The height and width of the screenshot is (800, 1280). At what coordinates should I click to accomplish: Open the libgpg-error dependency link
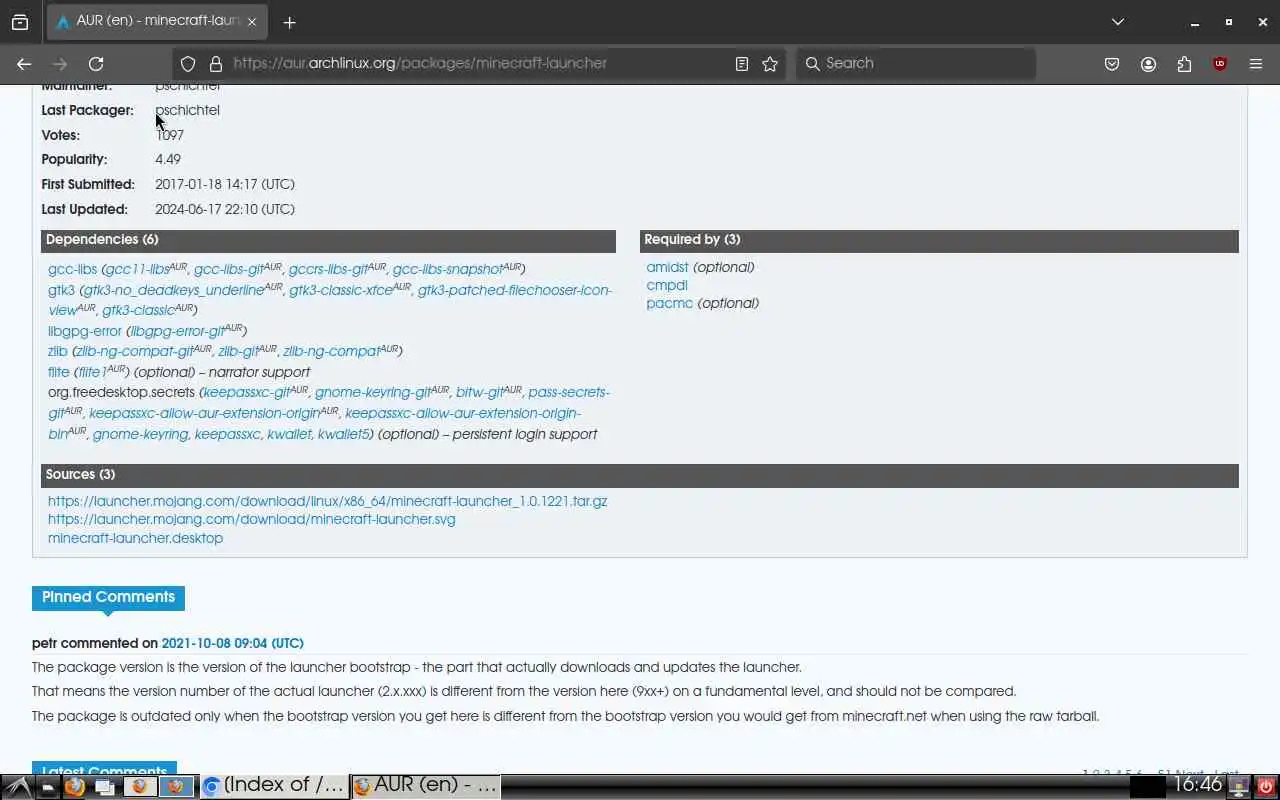(84, 331)
